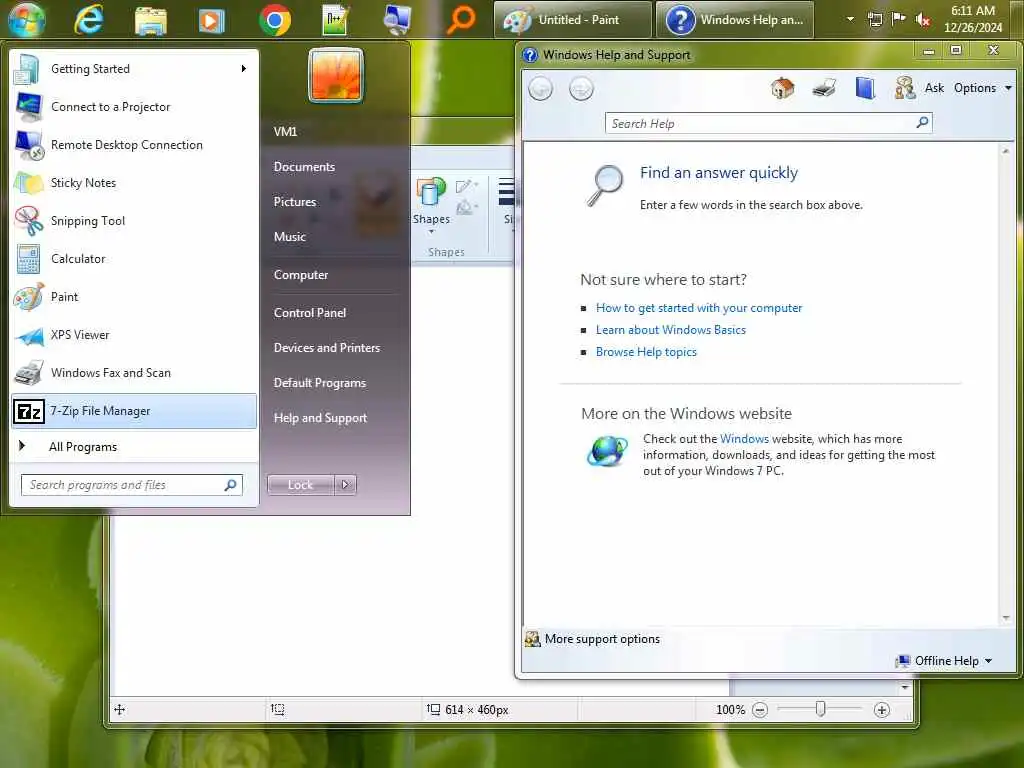The width and height of the screenshot is (1024, 768).
Task: Open Windows Fax and Scan
Action: 134,372
